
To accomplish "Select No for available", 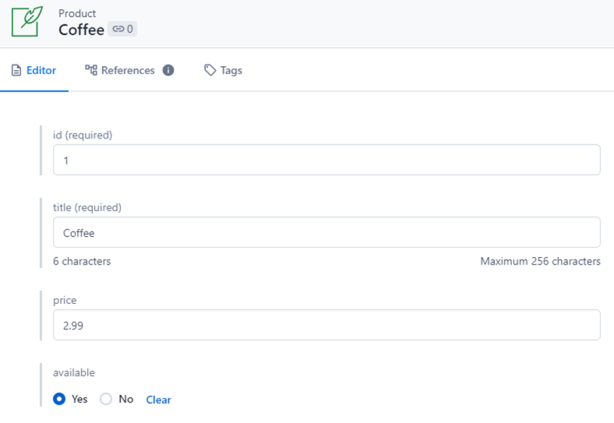I will click(x=106, y=399).
